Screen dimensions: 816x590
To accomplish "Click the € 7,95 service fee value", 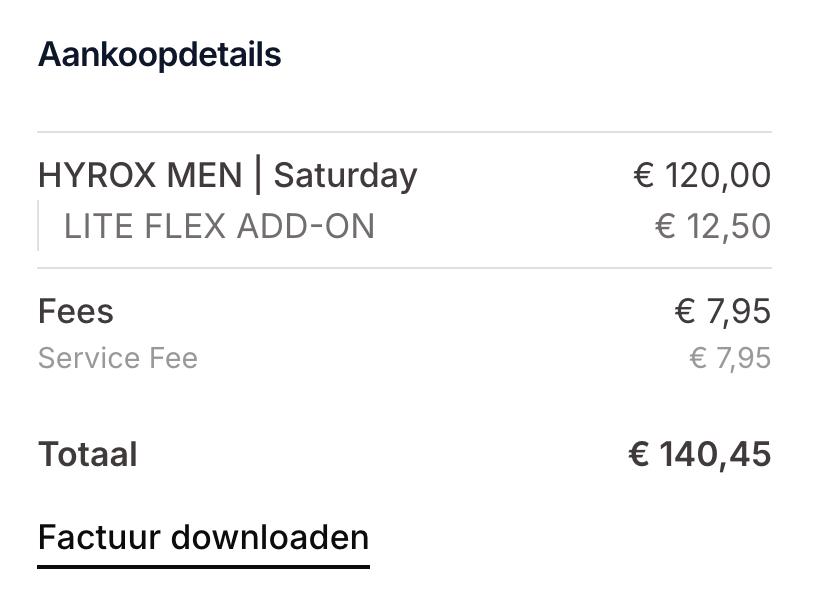I will (730, 358).
